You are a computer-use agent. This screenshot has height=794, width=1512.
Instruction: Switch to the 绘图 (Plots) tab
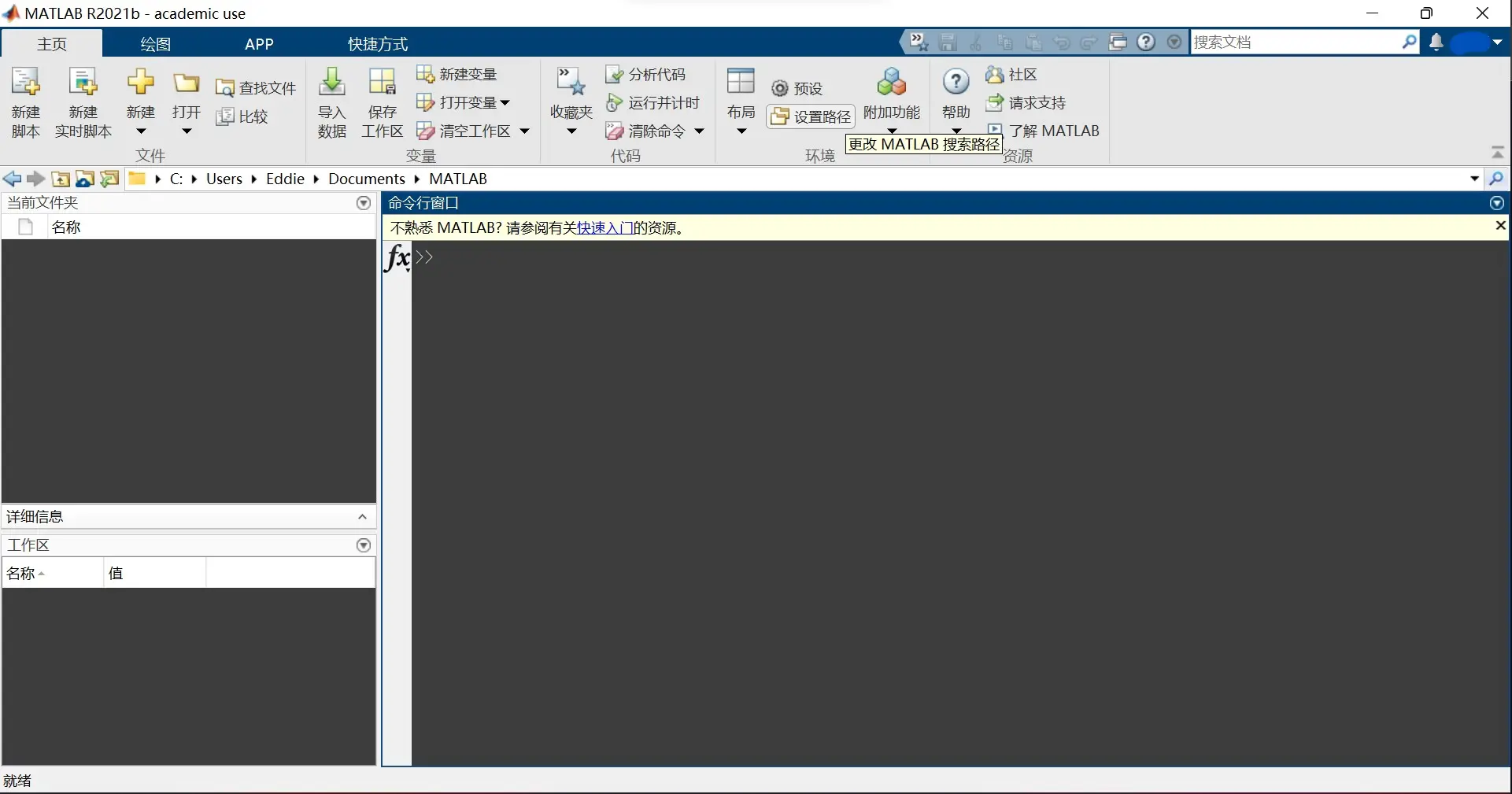point(155,44)
